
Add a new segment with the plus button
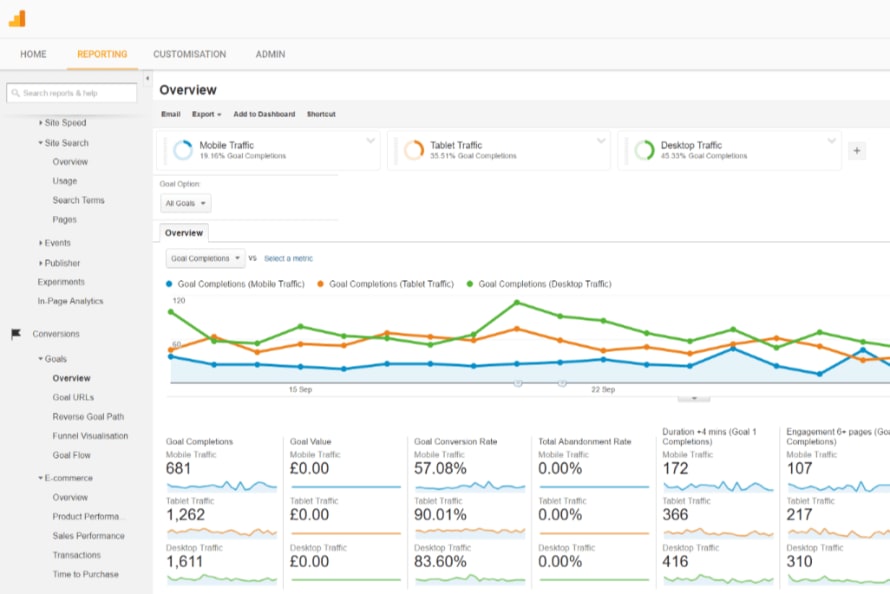[x=856, y=151]
